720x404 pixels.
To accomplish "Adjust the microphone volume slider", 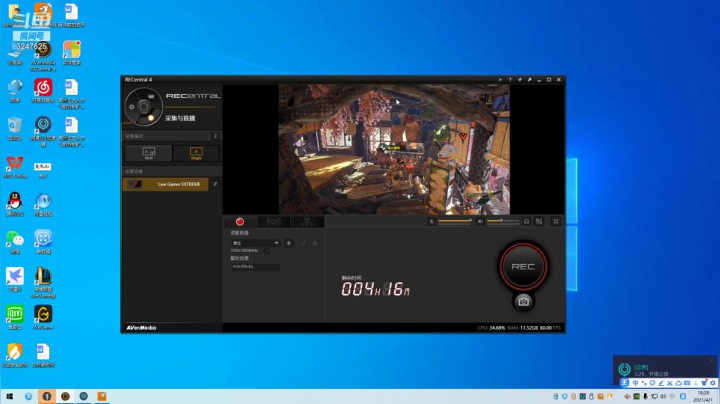I will click(455, 221).
